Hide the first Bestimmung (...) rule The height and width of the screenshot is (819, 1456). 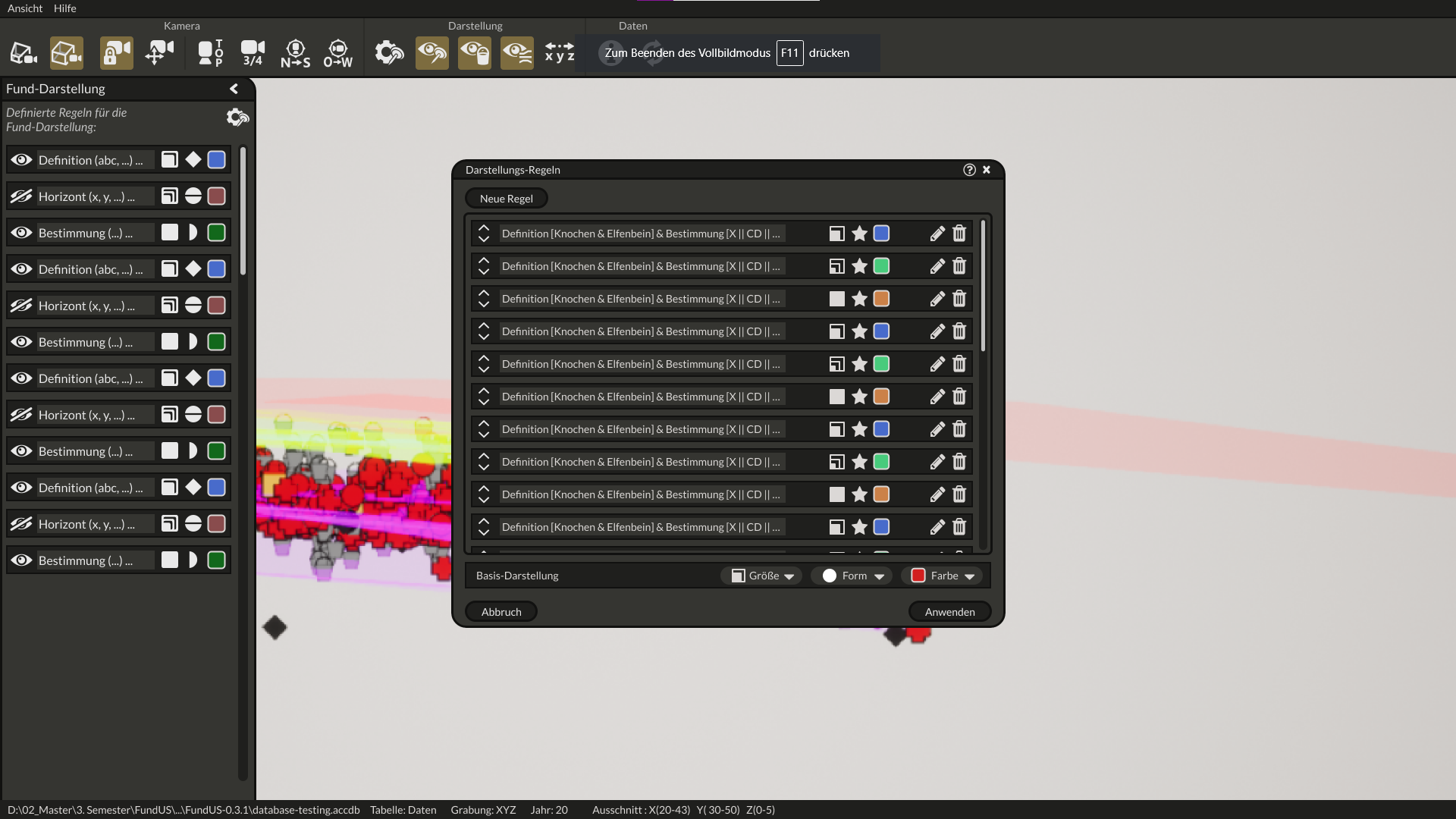pyautogui.click(x=21, y=233)
